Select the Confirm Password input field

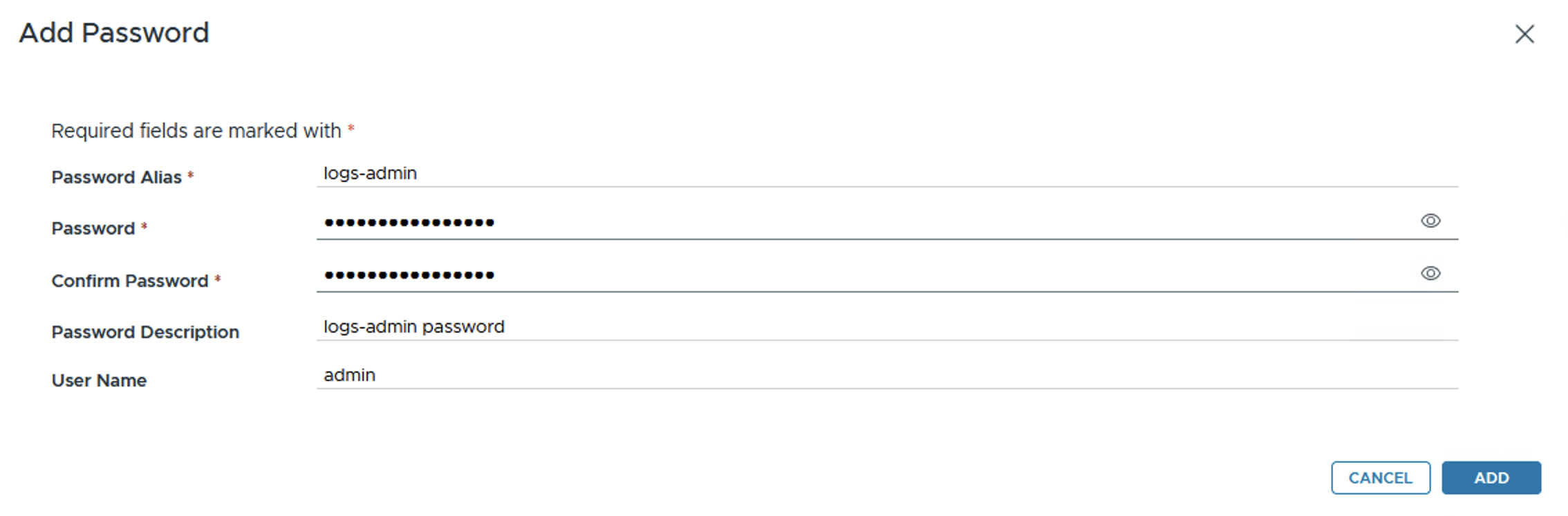(864, 275)
